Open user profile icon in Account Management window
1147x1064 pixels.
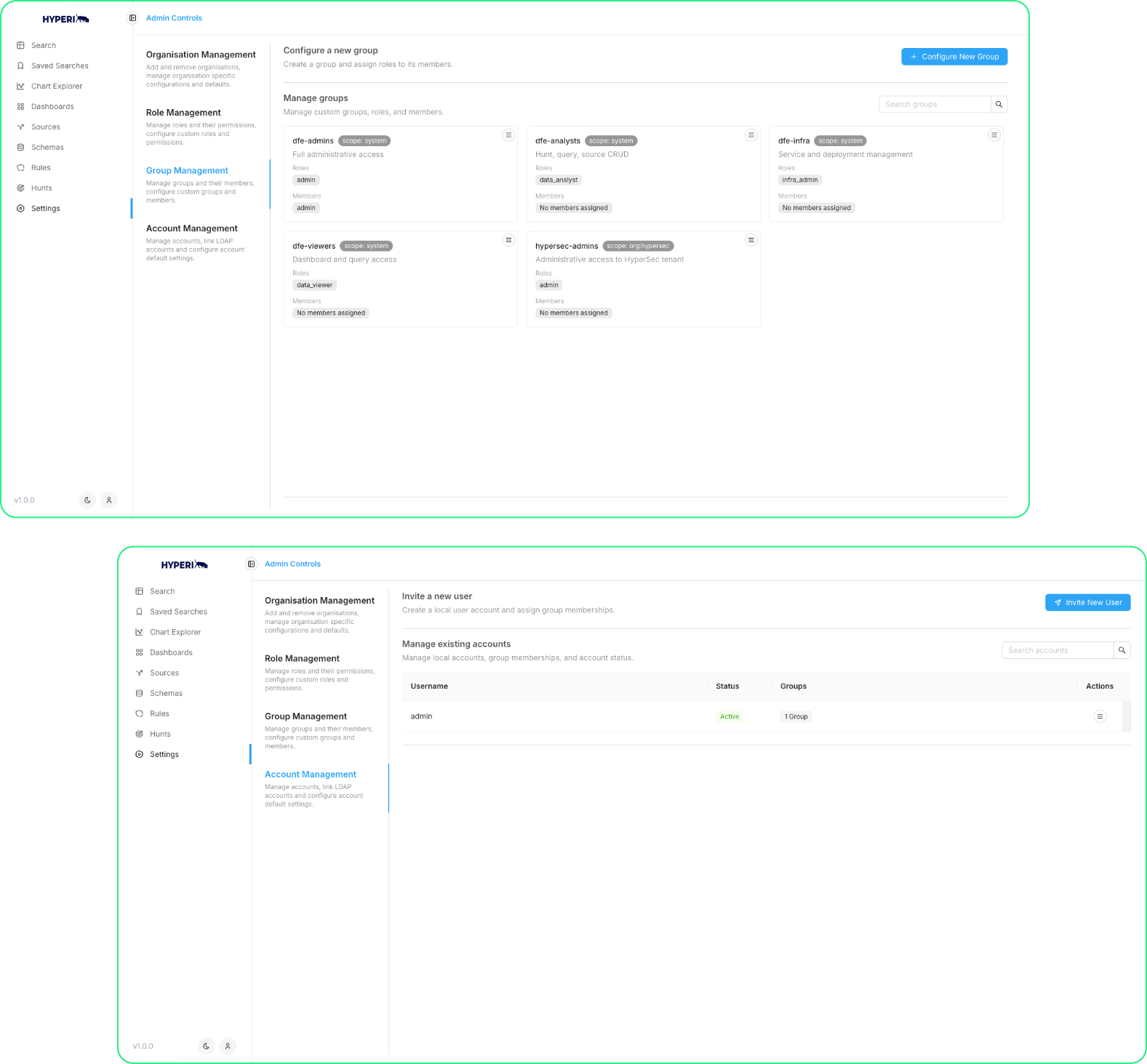click(228, 1046)
